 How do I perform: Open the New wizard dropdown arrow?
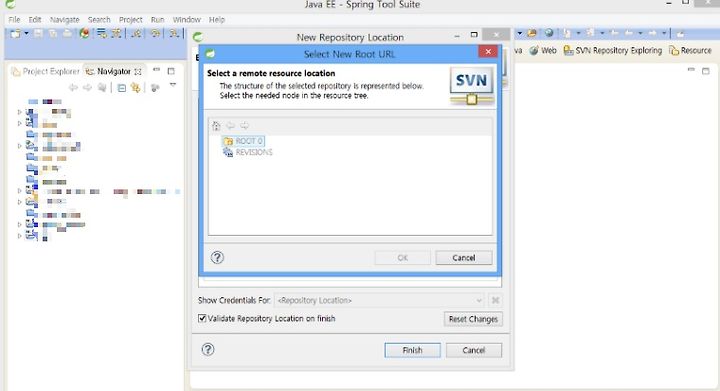pos(26,34)
